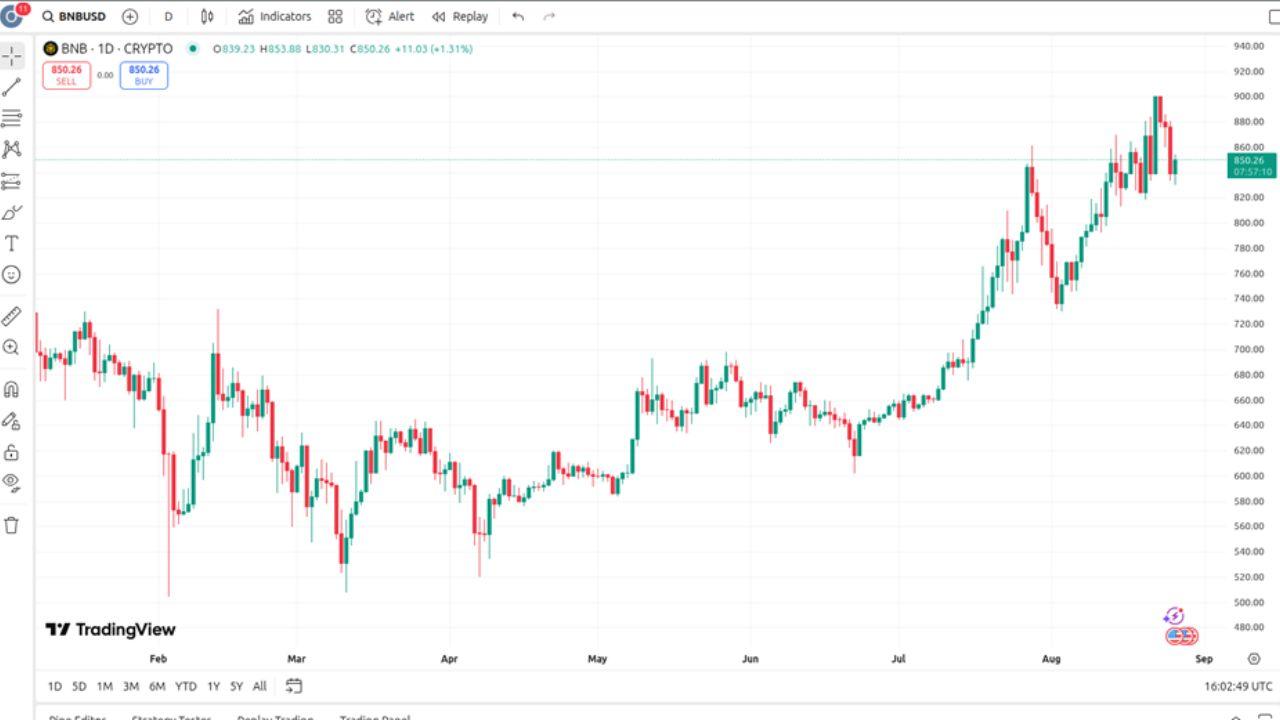Viewport: 1280px width, 720px height.
Task: Open the Fibonacci retracement tools
Action: click(12, 118)
